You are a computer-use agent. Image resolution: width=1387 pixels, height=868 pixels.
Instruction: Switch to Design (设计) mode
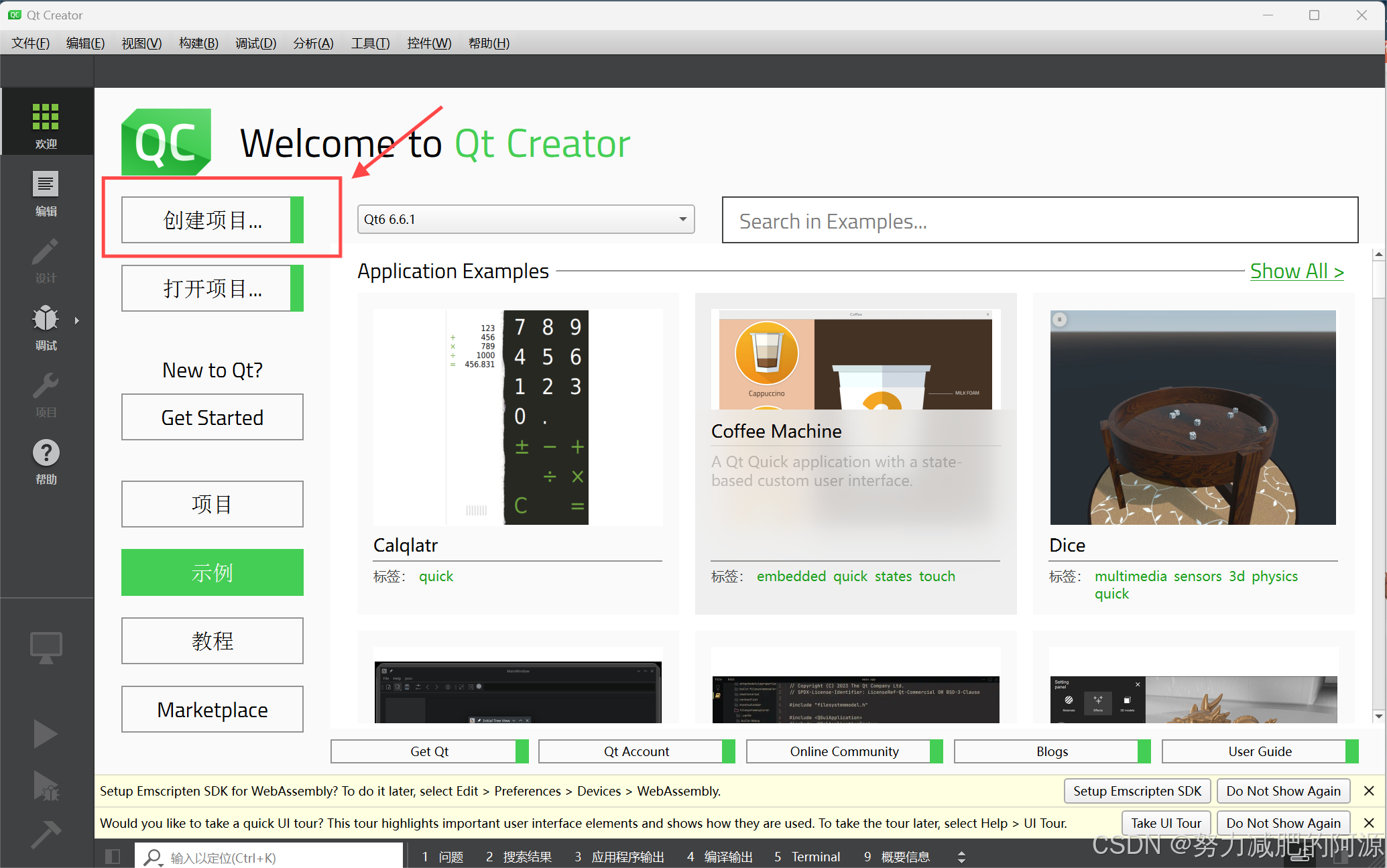coord(46,260)
